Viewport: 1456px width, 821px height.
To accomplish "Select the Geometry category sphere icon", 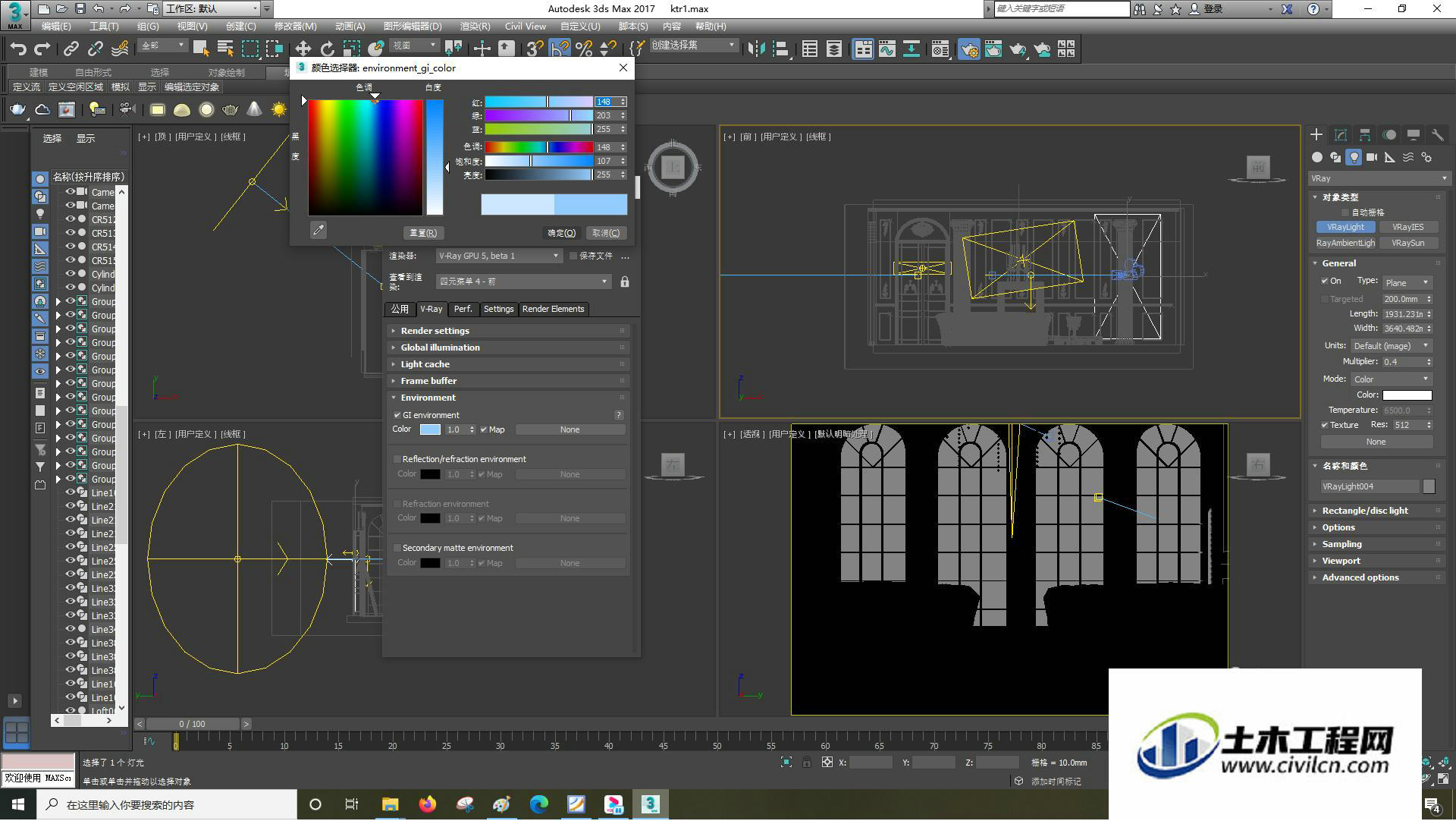I will point(1317,157).
